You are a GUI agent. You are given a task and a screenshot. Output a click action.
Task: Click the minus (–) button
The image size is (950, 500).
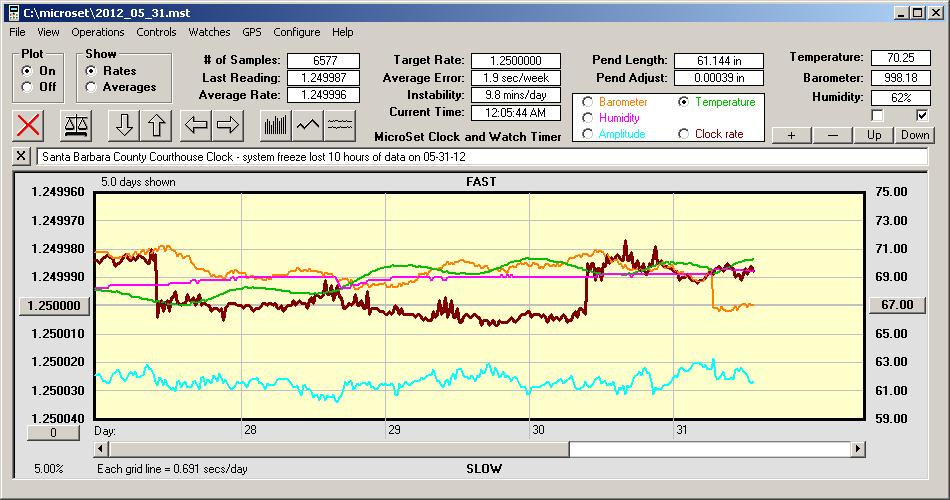(x=832, y=135)
